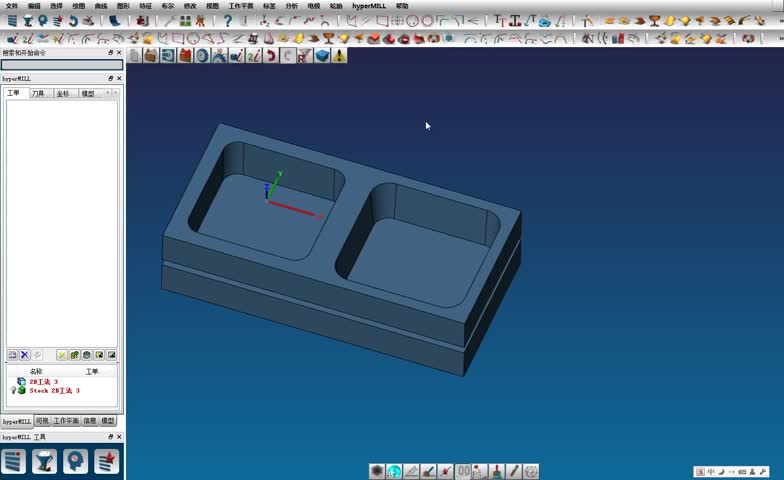Toggle the lightbulb visibility for Stock ZB工法 3
This screenshot has height=480, width=784.
point(13,391)
